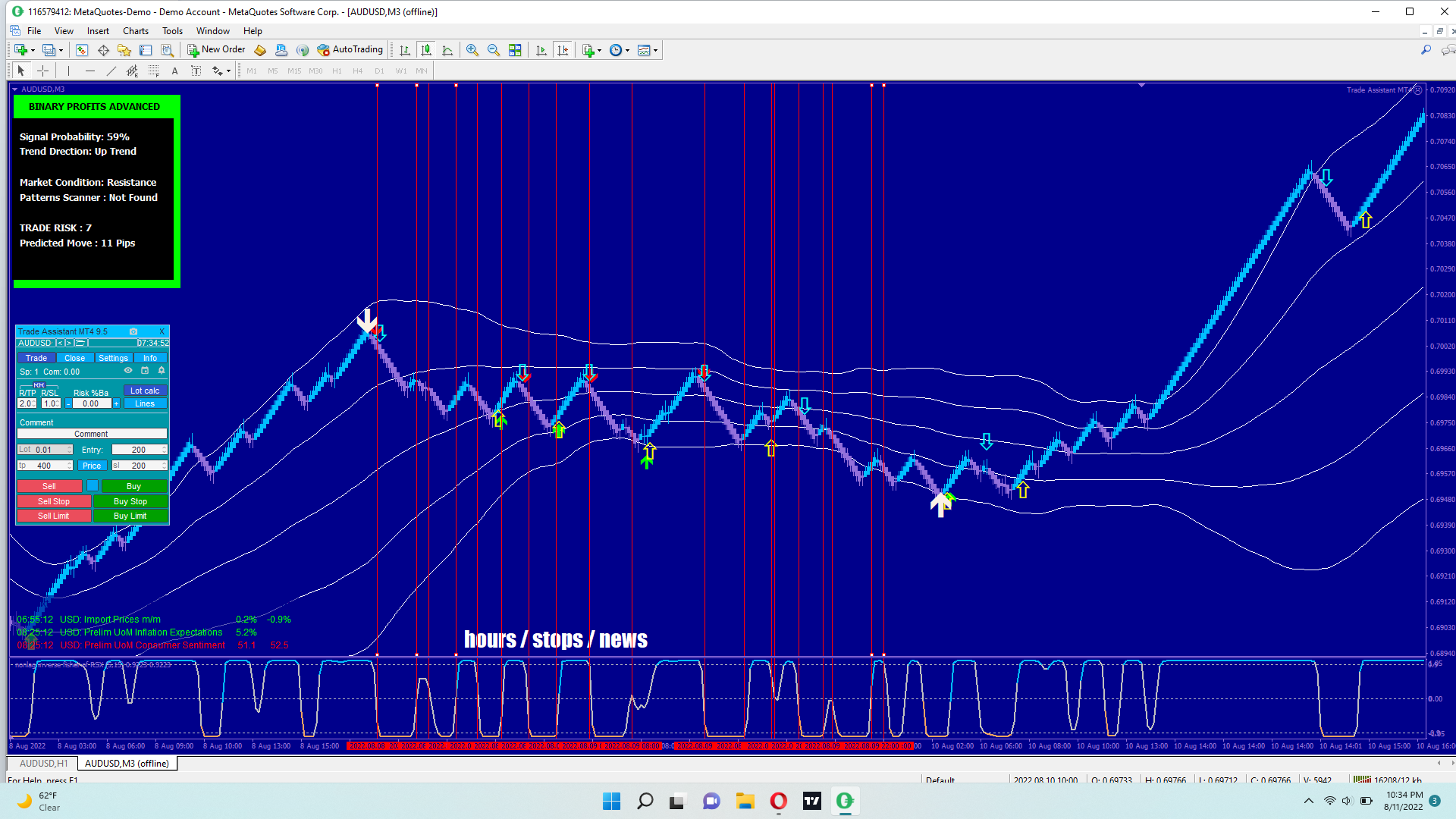Open the Indicators list dropdown arrow
Viewport: 1456px width, 819px height.
pyautogui.click(x=599, y=51)
